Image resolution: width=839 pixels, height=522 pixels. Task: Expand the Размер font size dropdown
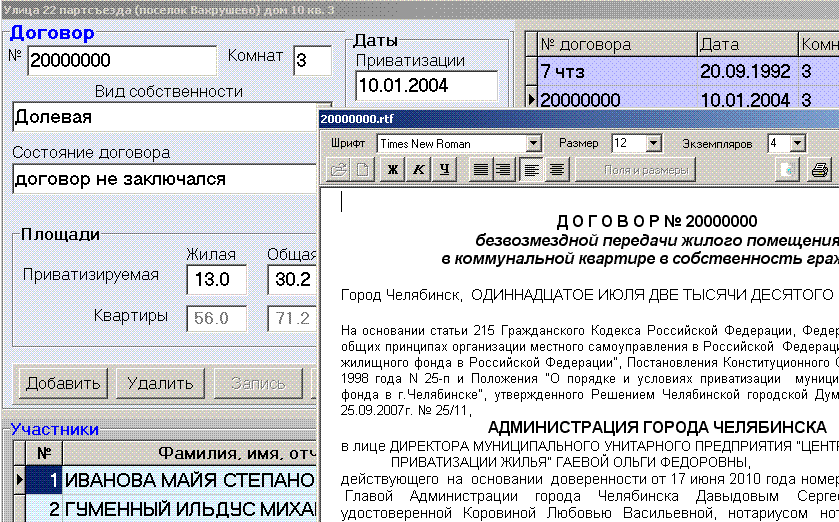click(x=653, y=144)
